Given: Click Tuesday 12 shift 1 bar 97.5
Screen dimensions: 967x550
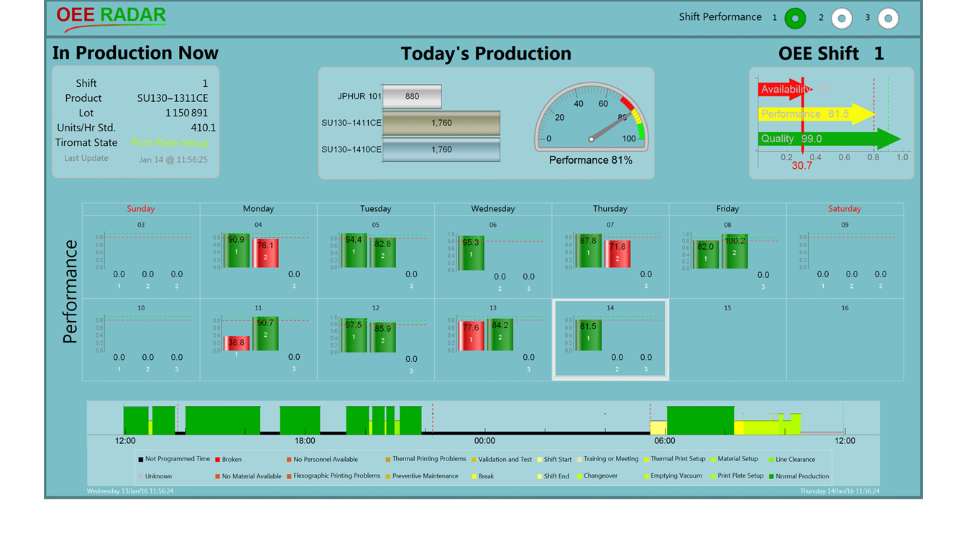Looking at the screenshot, I should 353,336.
